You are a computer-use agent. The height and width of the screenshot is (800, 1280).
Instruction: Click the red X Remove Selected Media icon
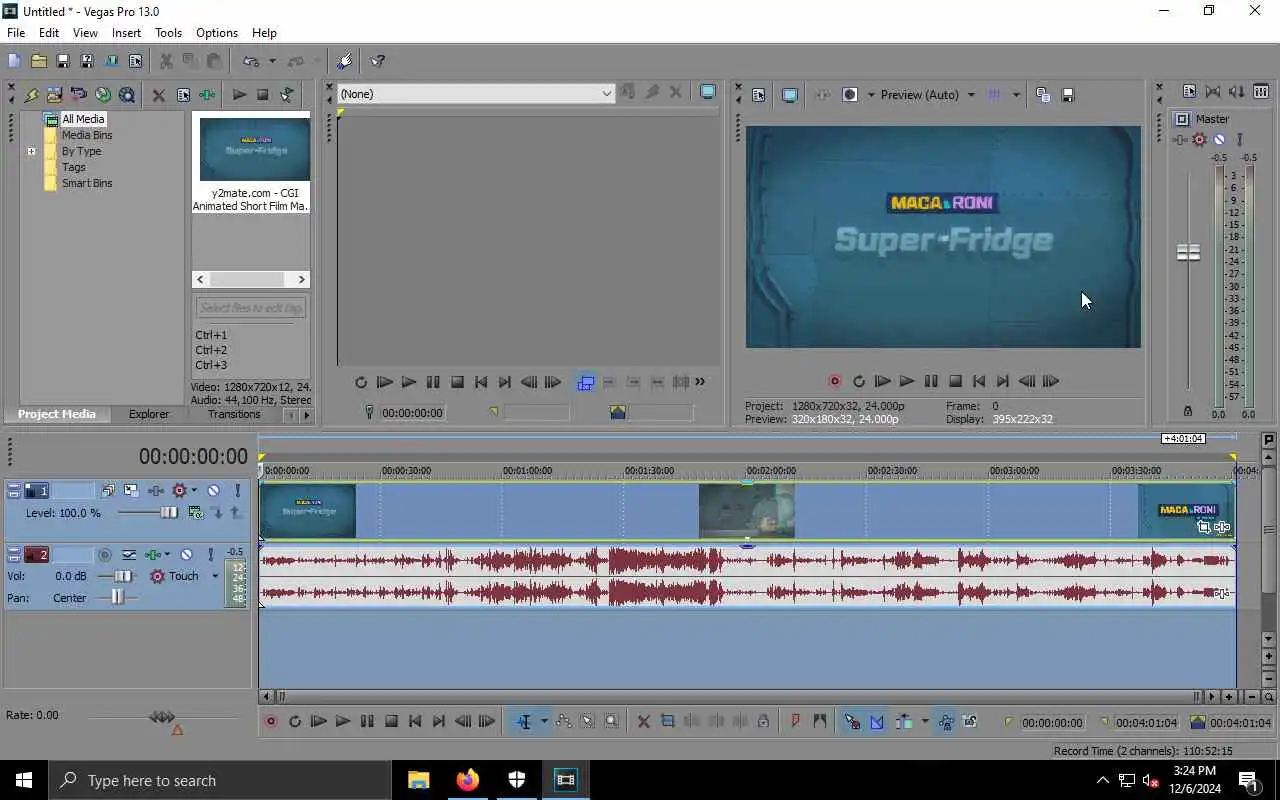tap(158, 95)
